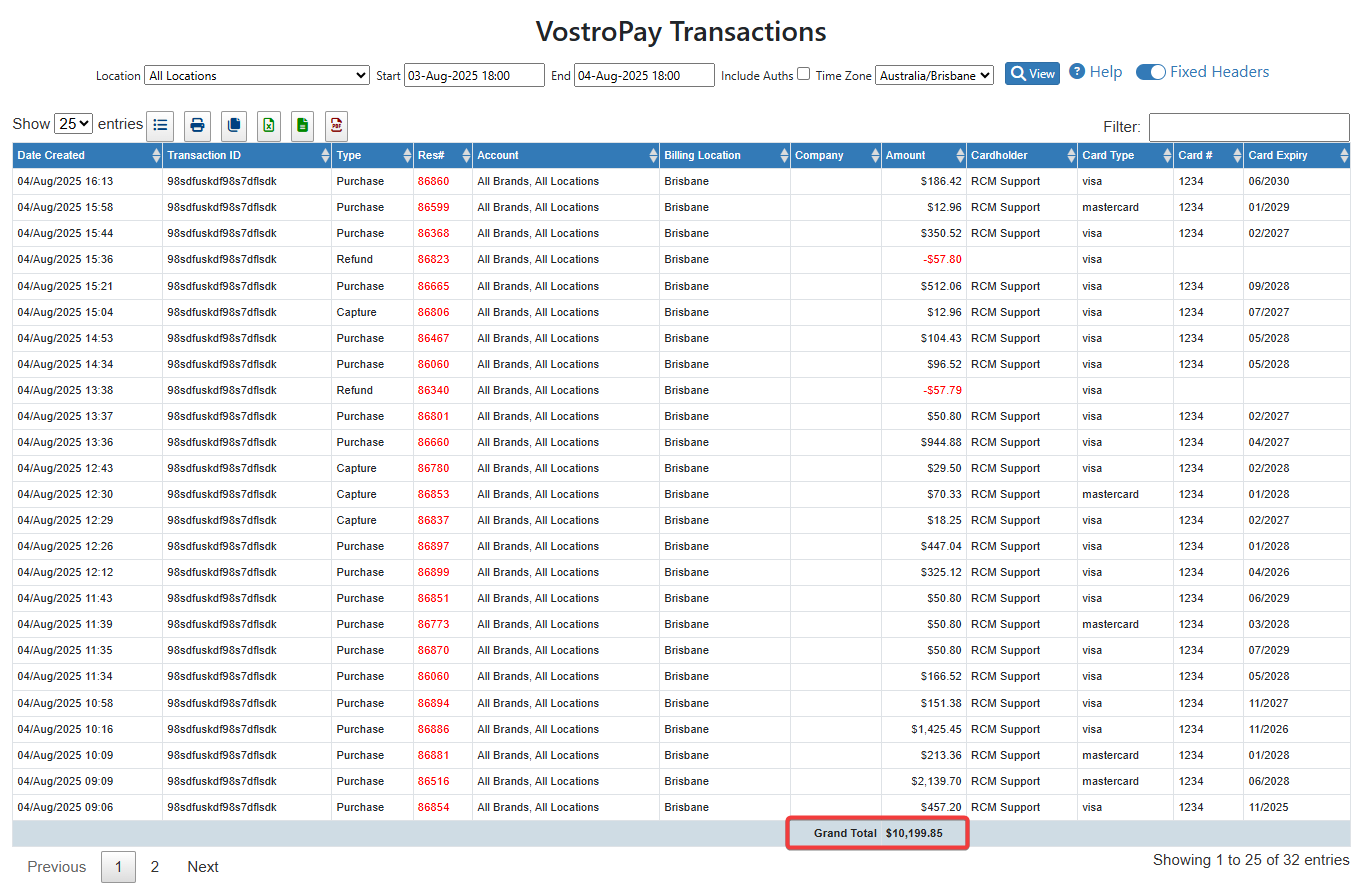Select page 1 in pagination
The image size is (1363, 893).
click(118, 867)
